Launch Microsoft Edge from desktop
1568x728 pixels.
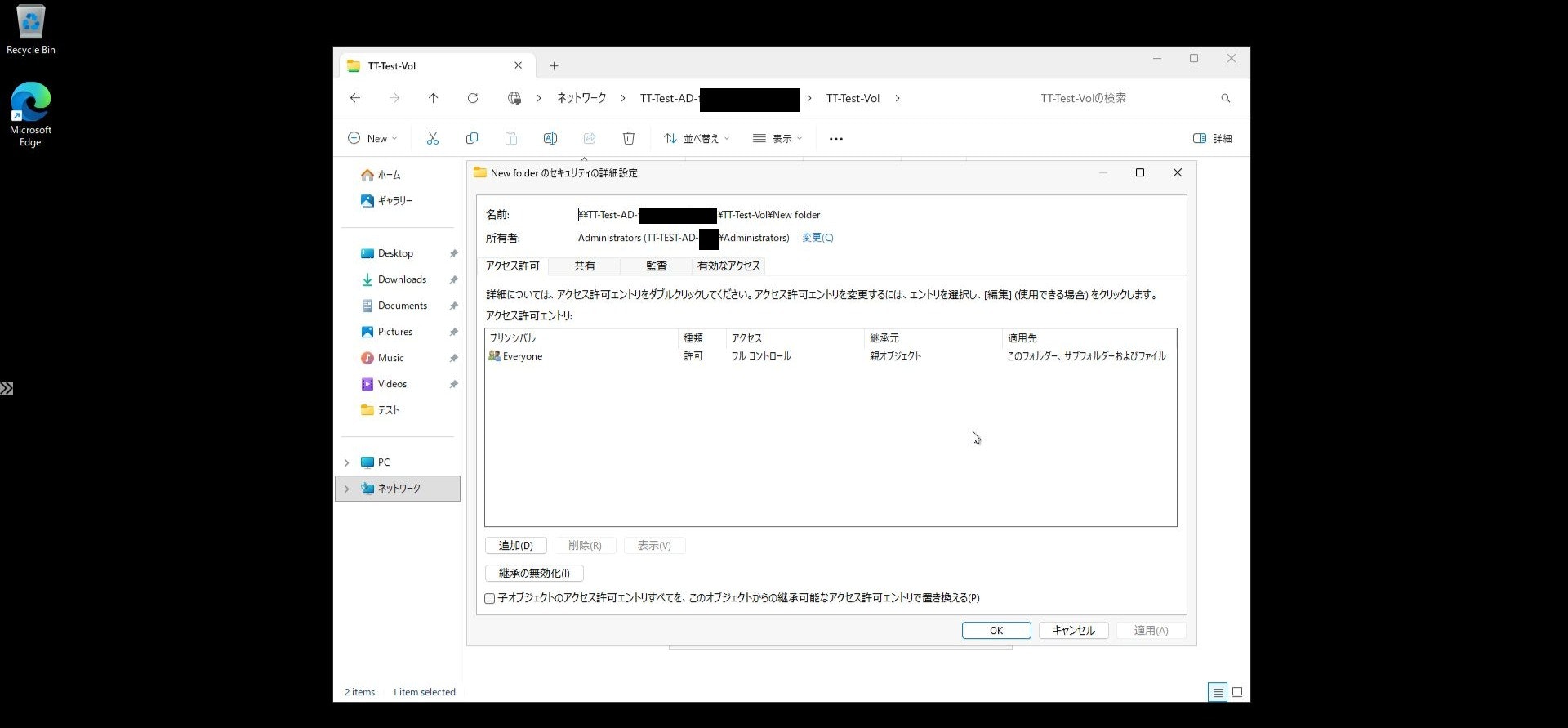coord(30,114)
